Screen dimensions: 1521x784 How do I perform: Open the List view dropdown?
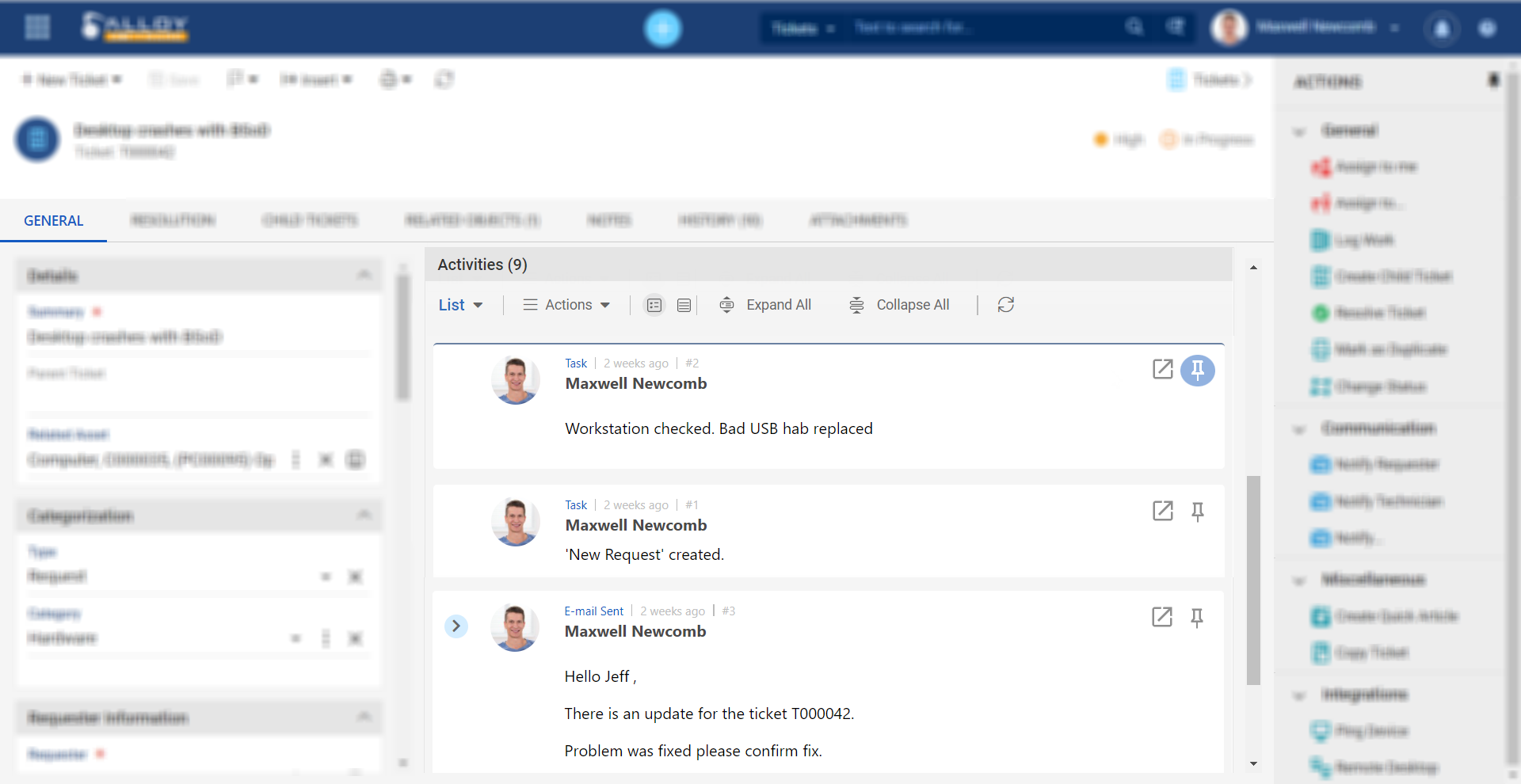pos(461,305)
